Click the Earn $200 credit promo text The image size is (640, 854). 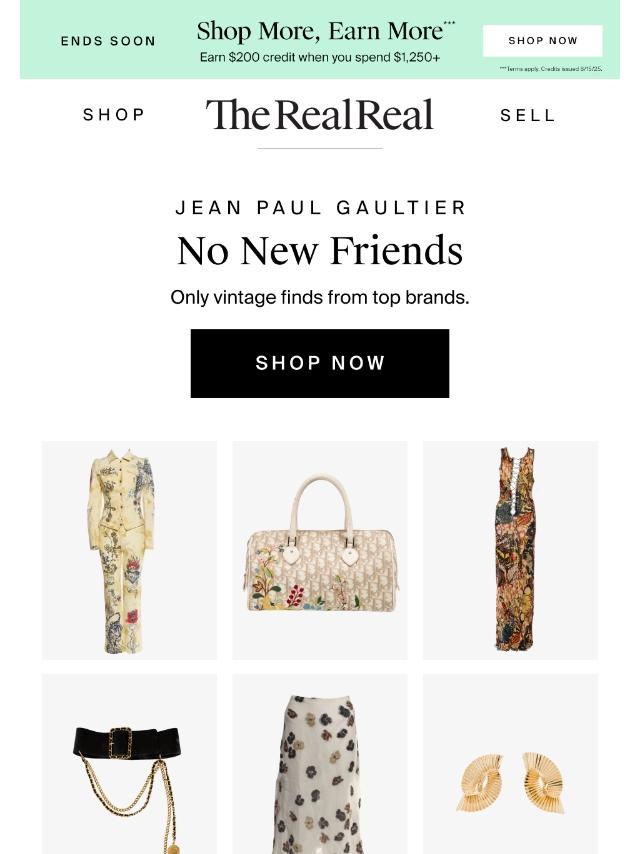click(320, 57)
